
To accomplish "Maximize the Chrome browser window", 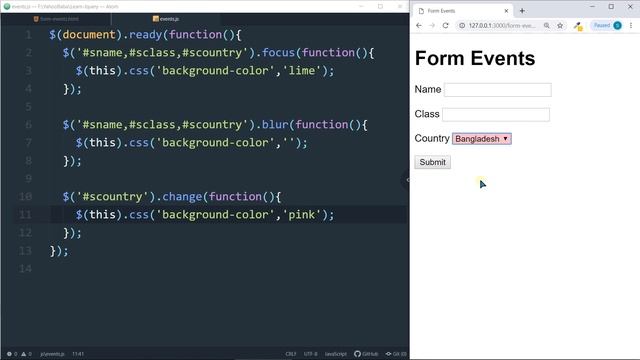I will [611, 7].
